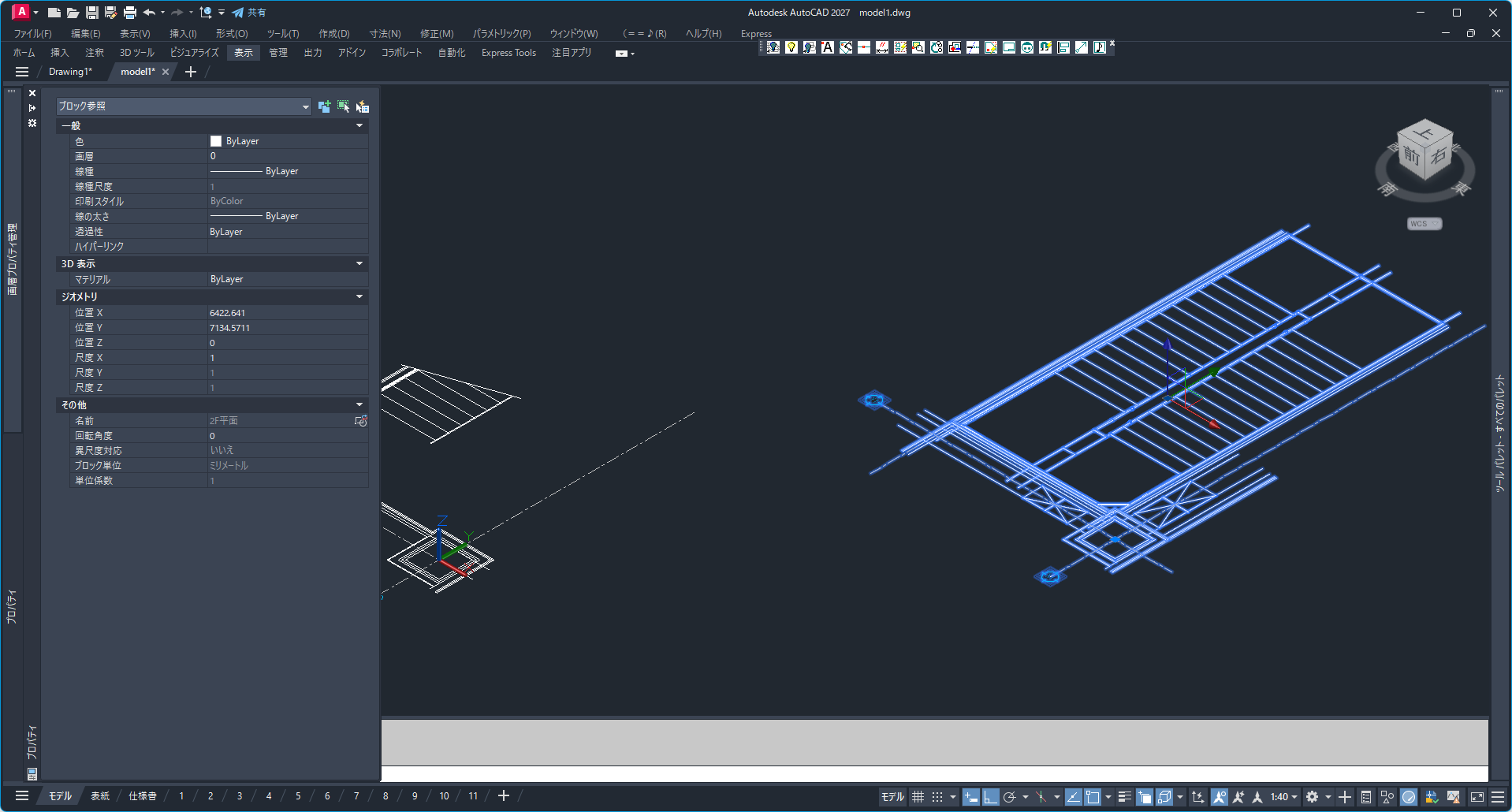Click the Quick Select icon in Properties palette
This screenshot has width=1512, height=812.
tap(363, 106)
